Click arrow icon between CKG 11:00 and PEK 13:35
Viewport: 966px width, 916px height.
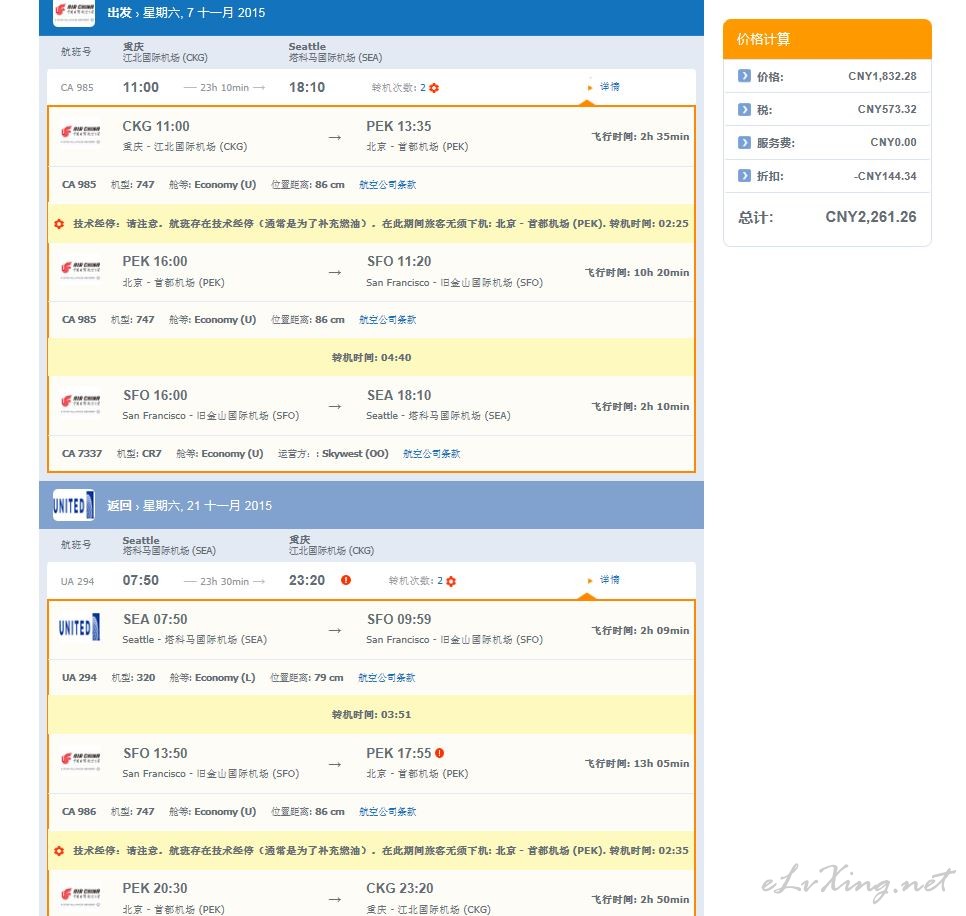pos(335,137)
